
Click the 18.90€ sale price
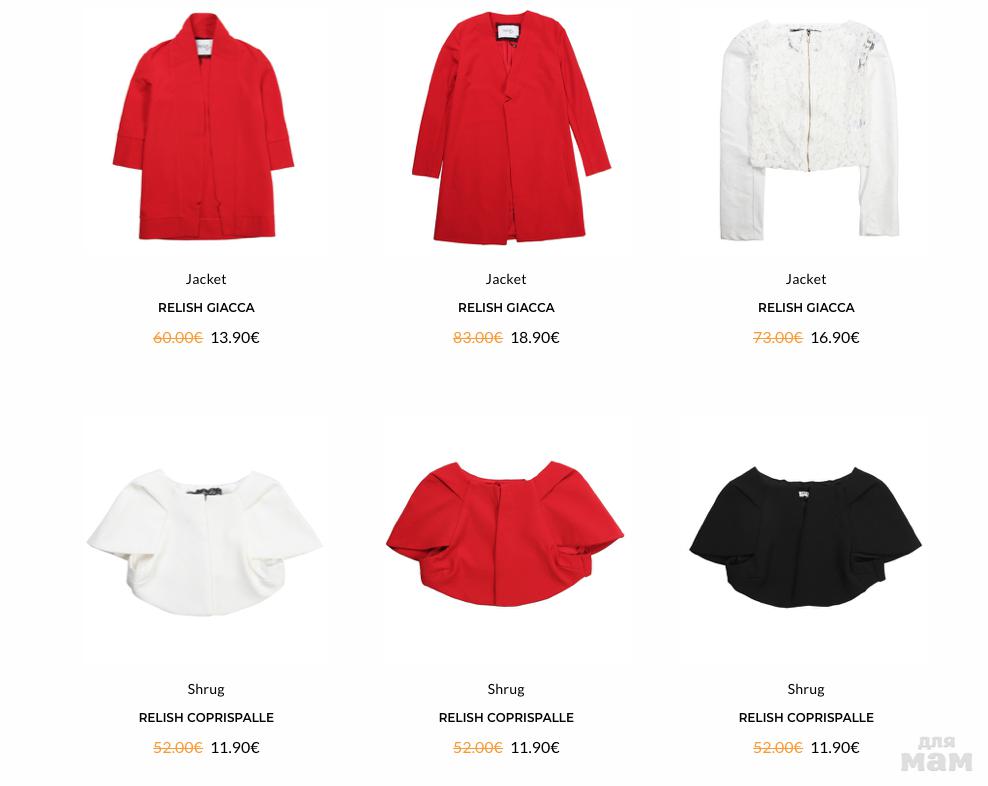tap(535, 338)
